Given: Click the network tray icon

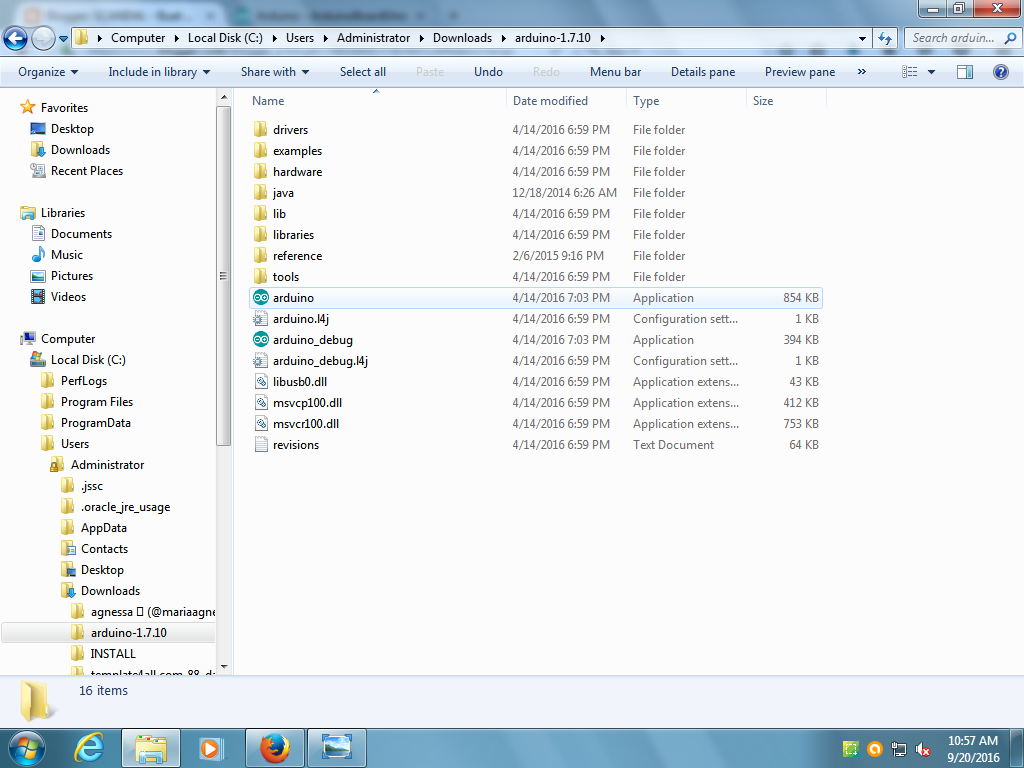Looking at the screenshot, I should pyautogui.click(x=899, y=749).
